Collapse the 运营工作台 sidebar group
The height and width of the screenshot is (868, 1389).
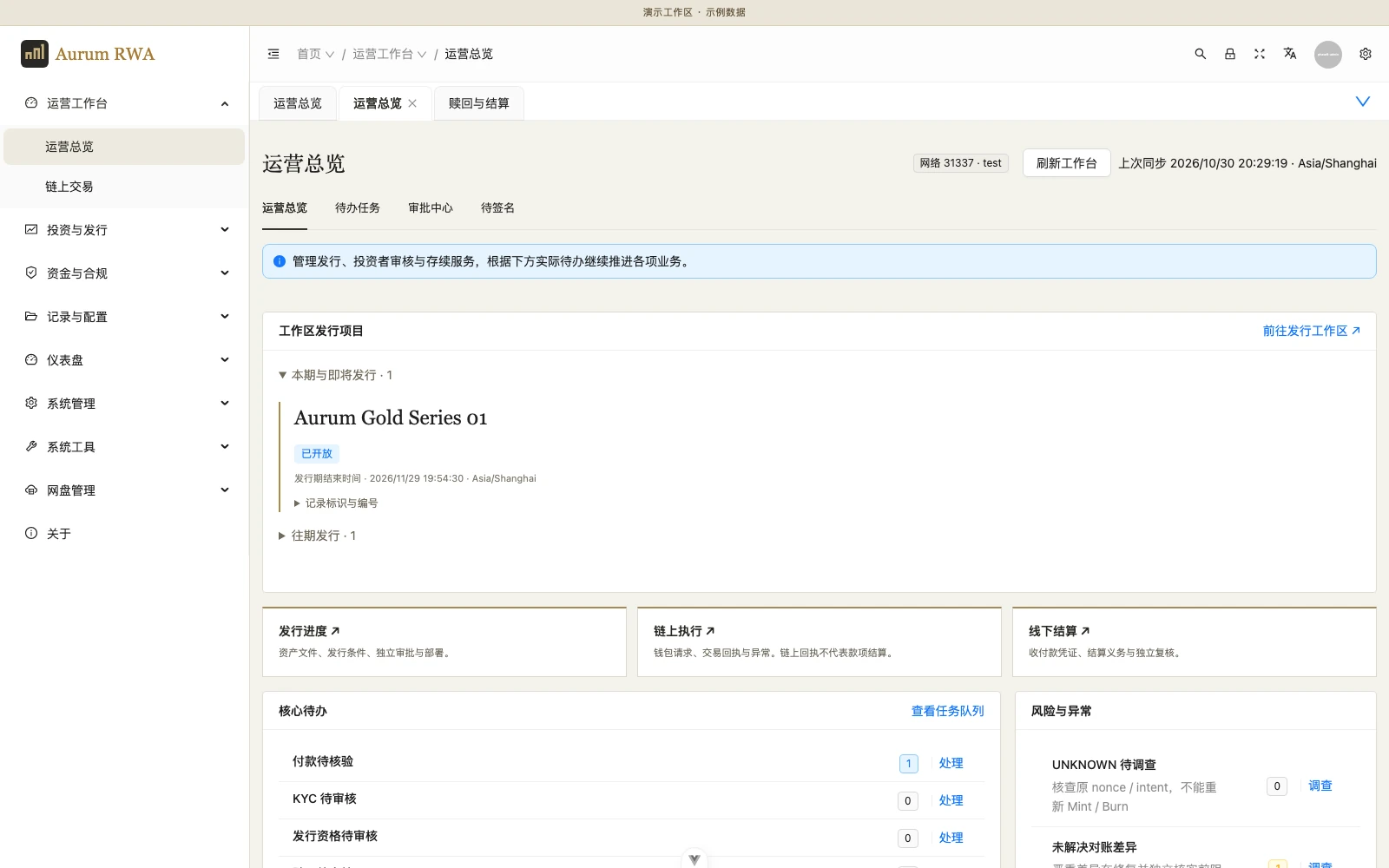pyautogui.click(x=225, y=103)
